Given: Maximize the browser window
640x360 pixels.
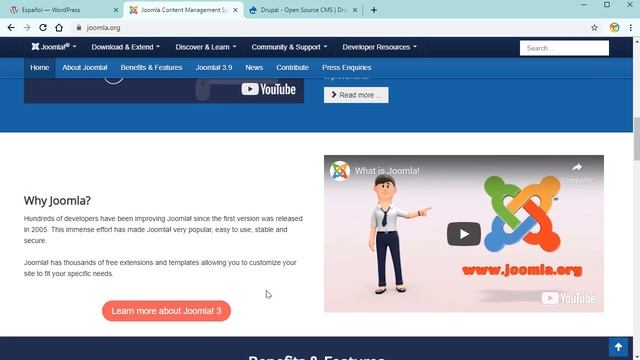Looking at the screenshot, I should coord(607,5).
